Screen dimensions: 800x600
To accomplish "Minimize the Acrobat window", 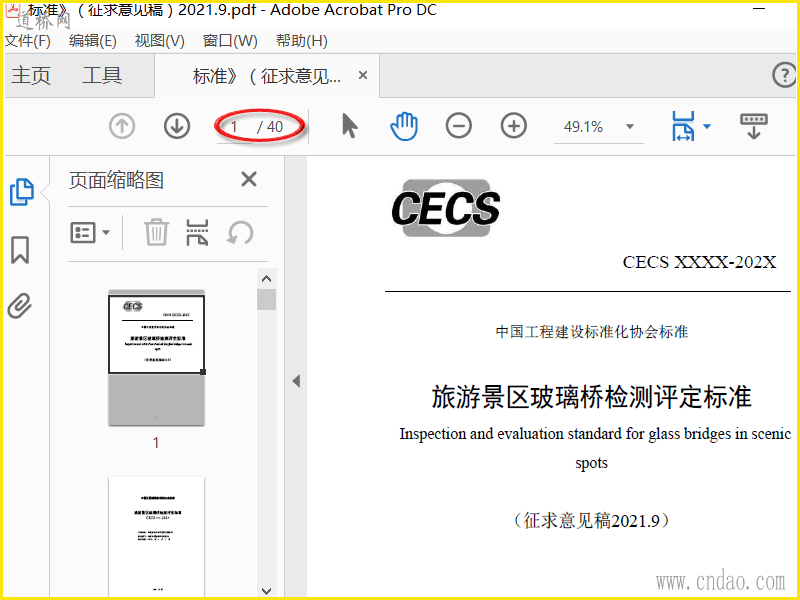I will click(x=759, y=8).
